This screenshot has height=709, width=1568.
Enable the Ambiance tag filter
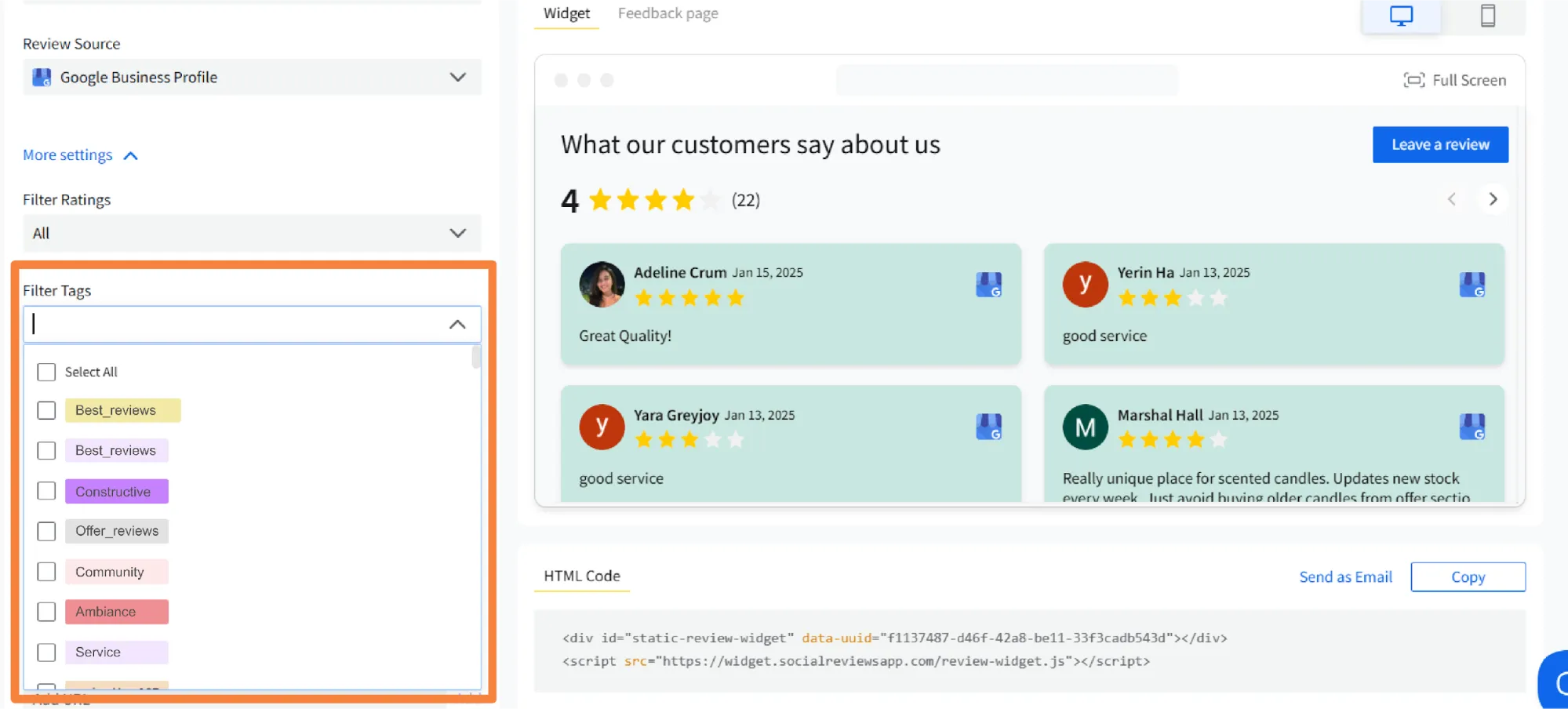pos(46,612)
